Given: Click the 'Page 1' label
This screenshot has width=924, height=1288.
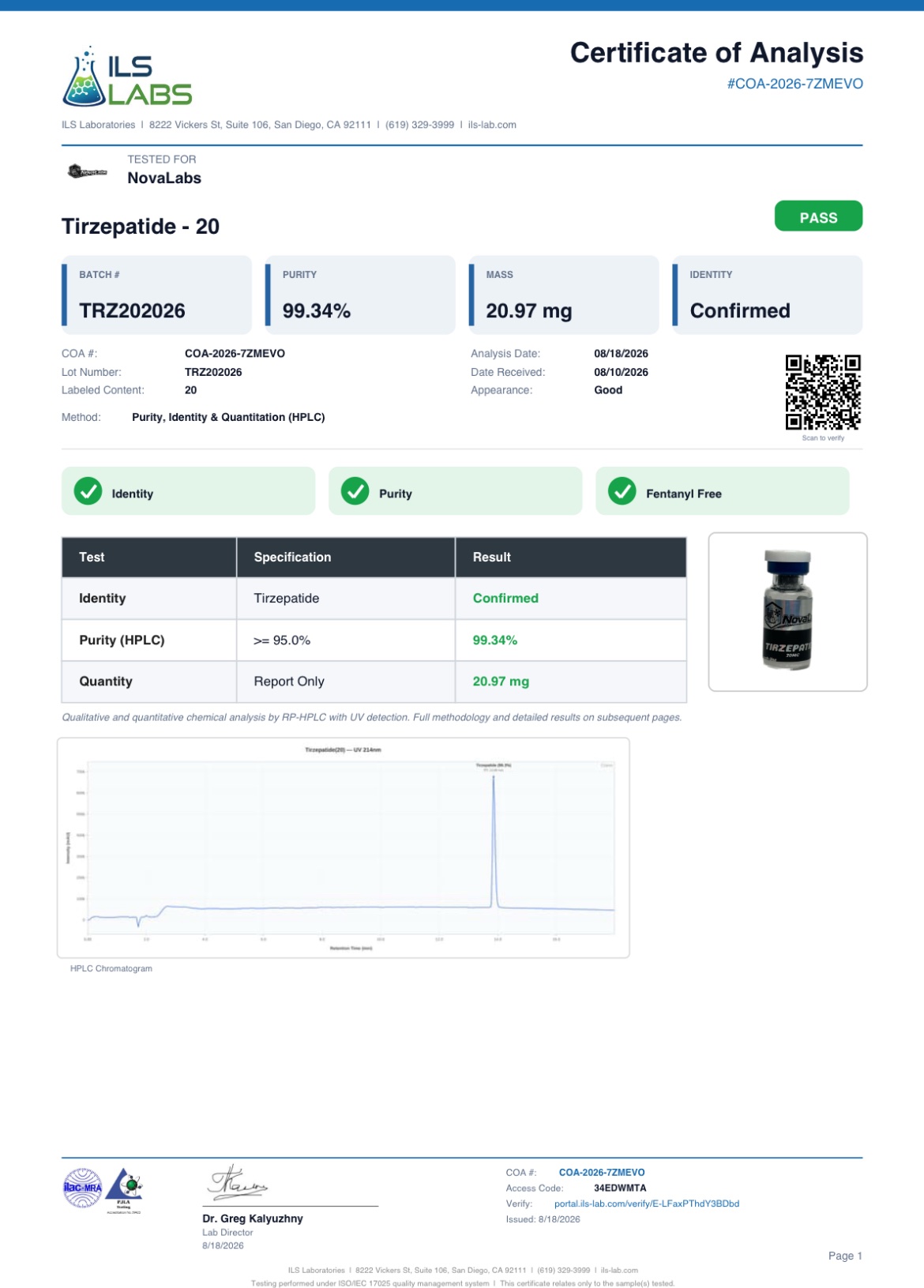Looking at the screenshot, I should click(x=845, y=1256).
